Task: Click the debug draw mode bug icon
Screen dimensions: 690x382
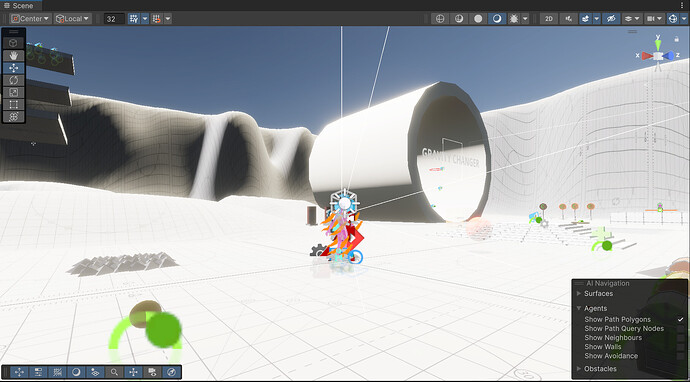Action: (x=514, y=19)
